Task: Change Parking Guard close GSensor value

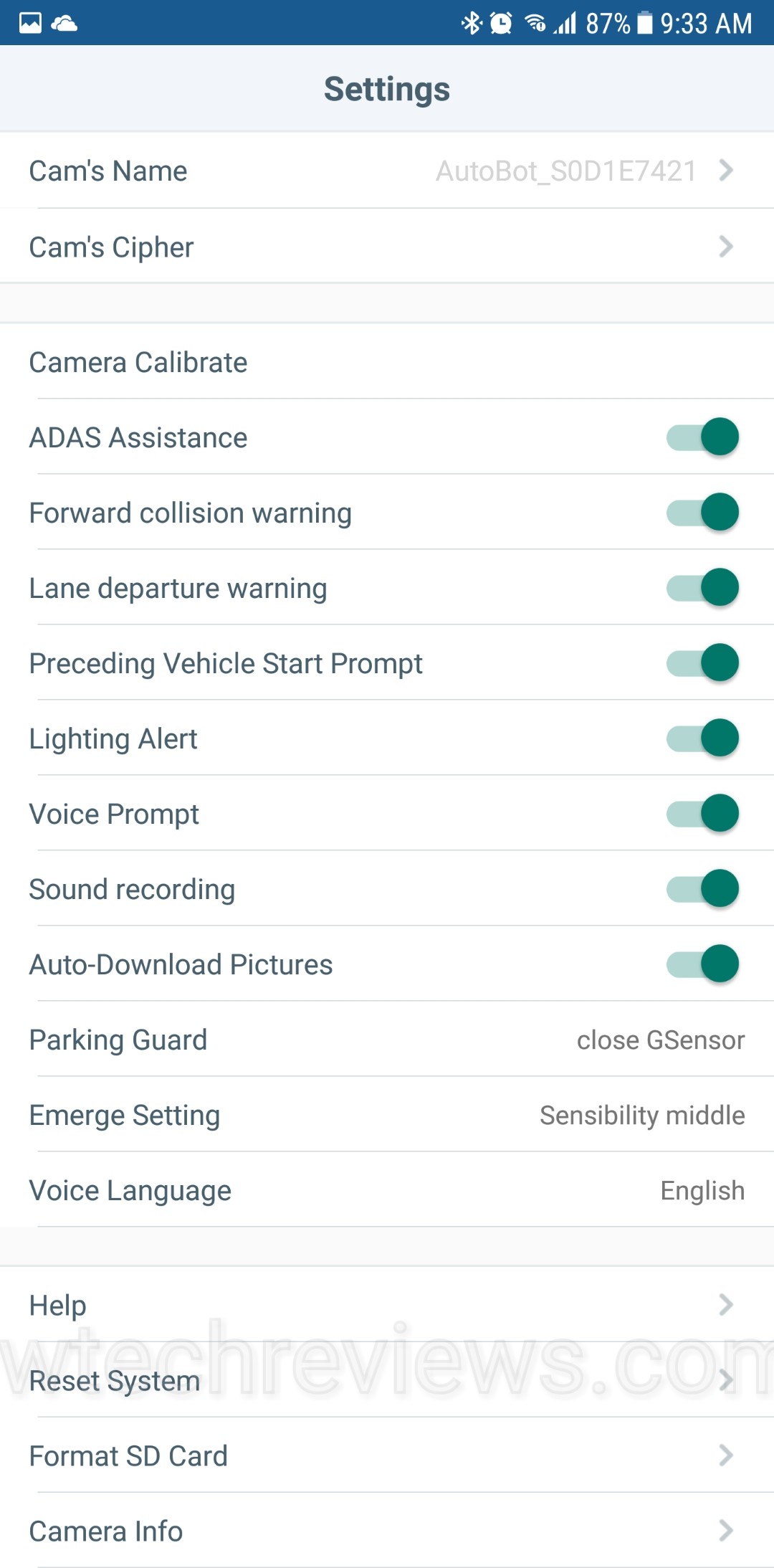Action: pyautogui.click(x=661, y=1040)
